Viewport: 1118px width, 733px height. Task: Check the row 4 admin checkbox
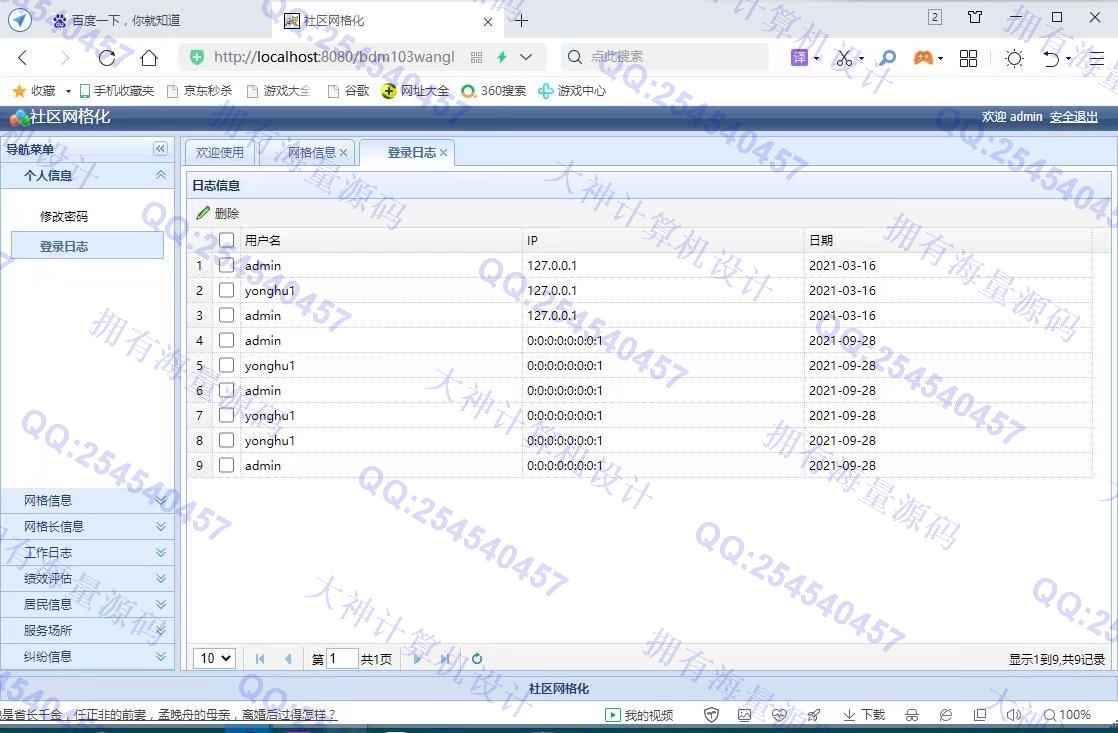click(226, 340)
